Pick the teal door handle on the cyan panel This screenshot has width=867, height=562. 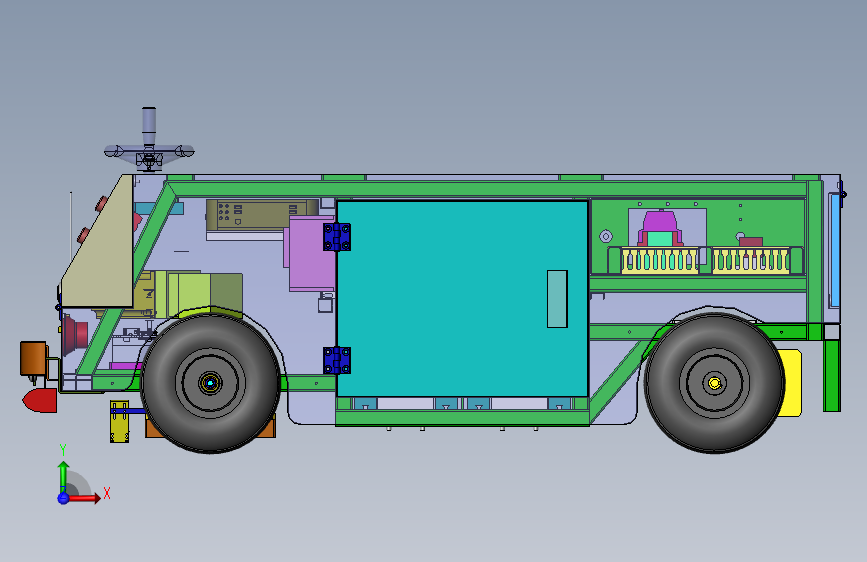click(x=557, y=299)
